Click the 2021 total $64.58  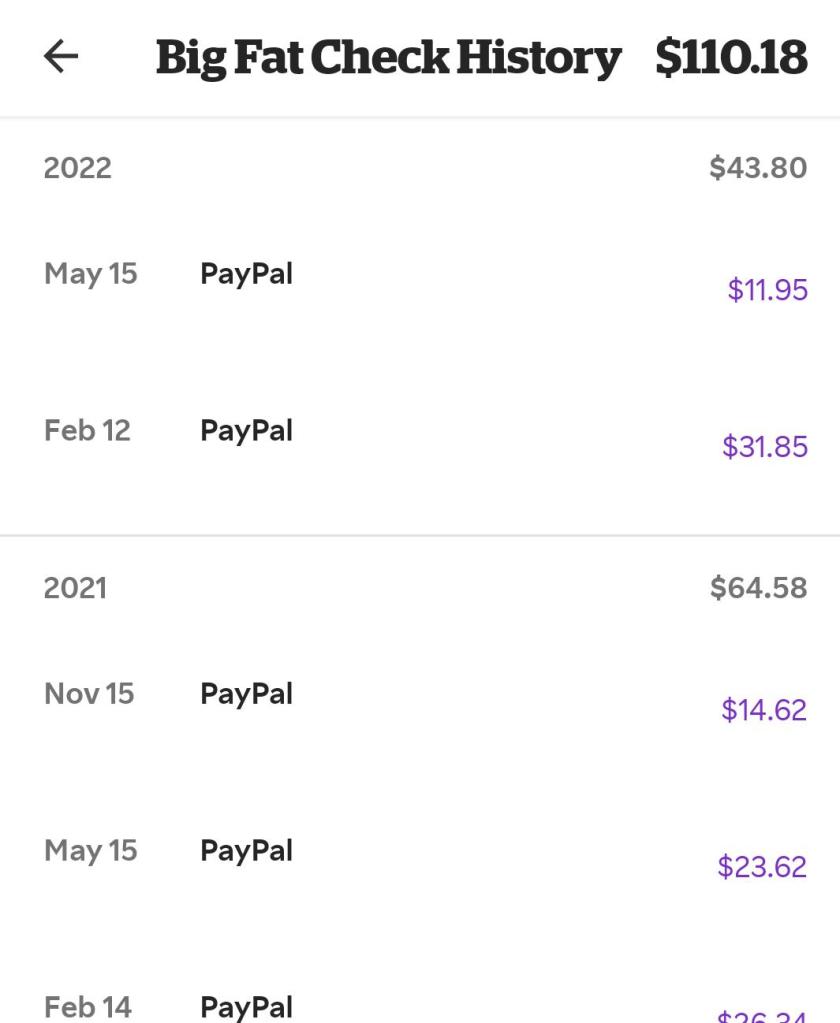click(x=758, y=588)
